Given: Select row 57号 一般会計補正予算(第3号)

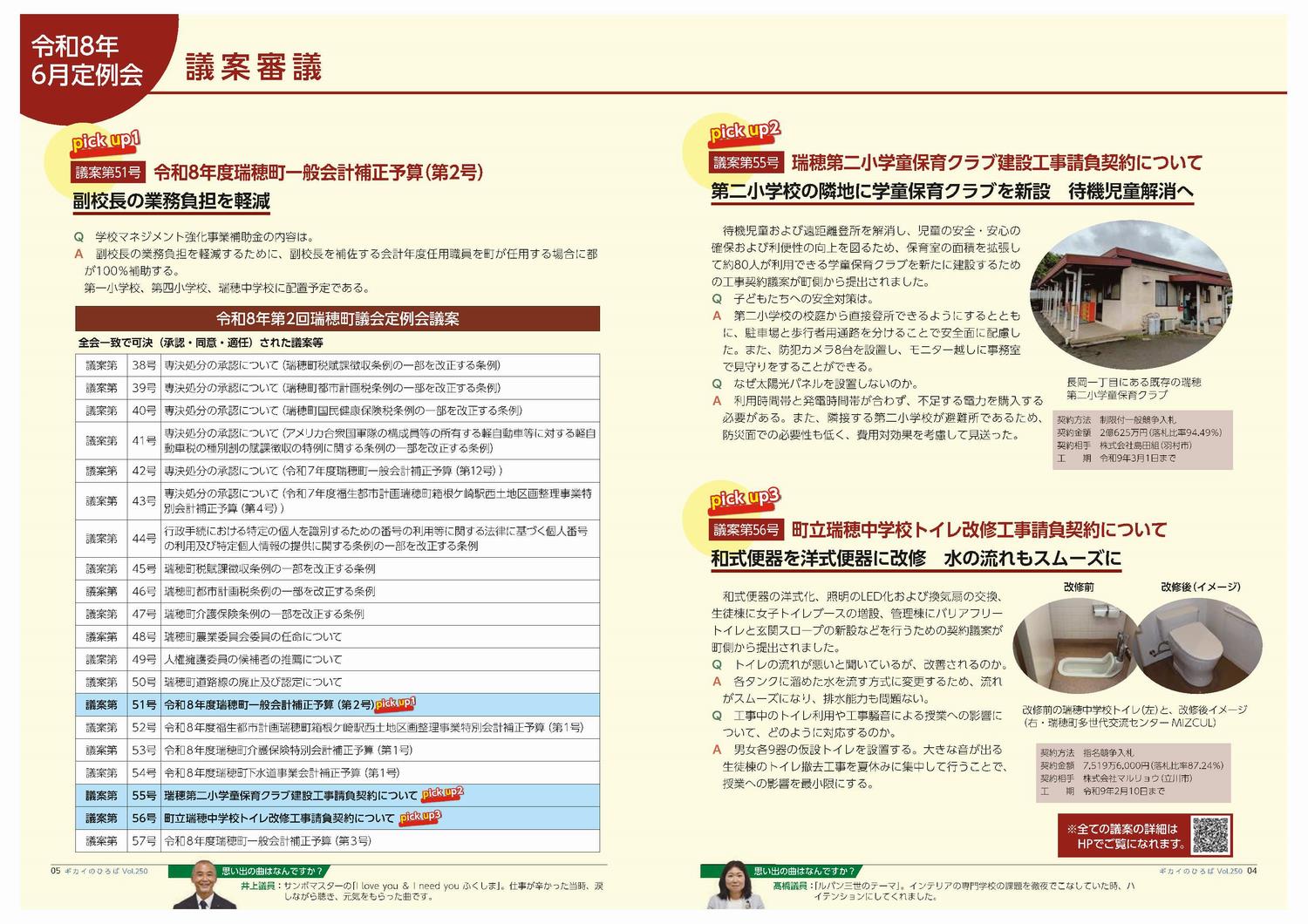Looking at the screenshot, I should point(337,840).
